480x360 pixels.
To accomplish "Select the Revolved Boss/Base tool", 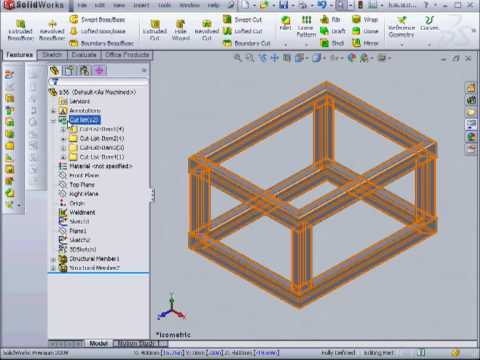I will 52,30.
